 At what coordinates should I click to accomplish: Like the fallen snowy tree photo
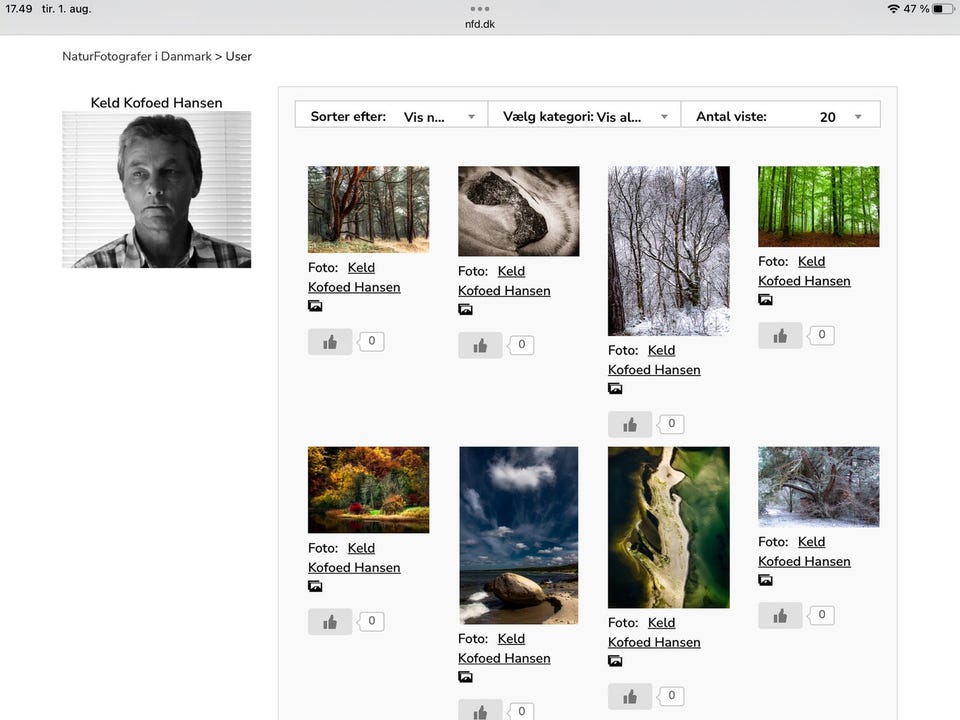[780, 616]
